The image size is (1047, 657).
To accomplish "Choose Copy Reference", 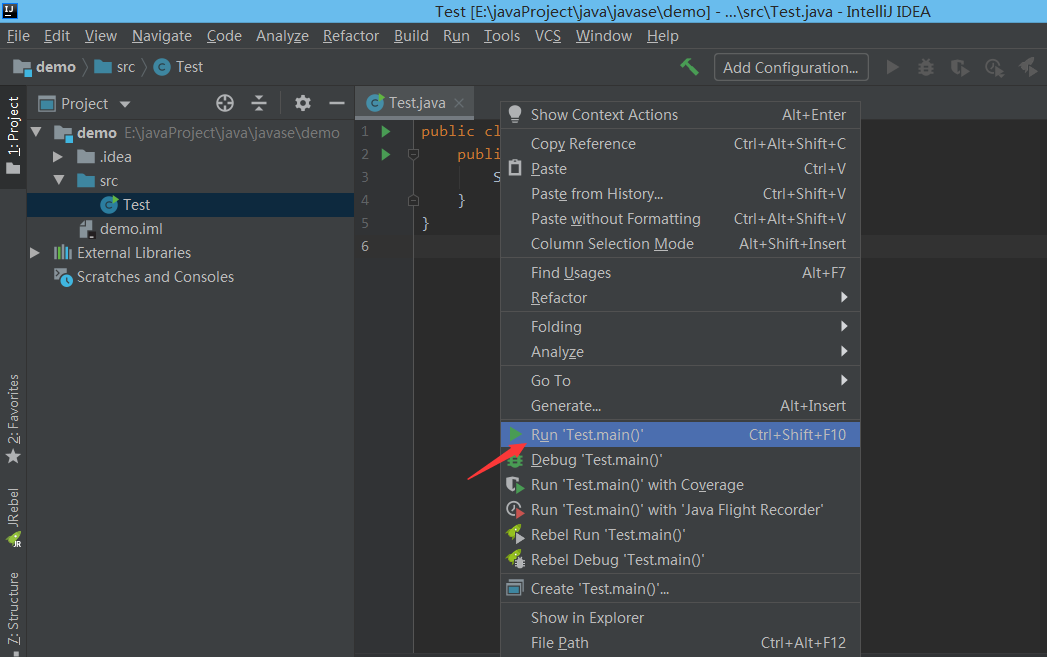I will coord(680,144).
